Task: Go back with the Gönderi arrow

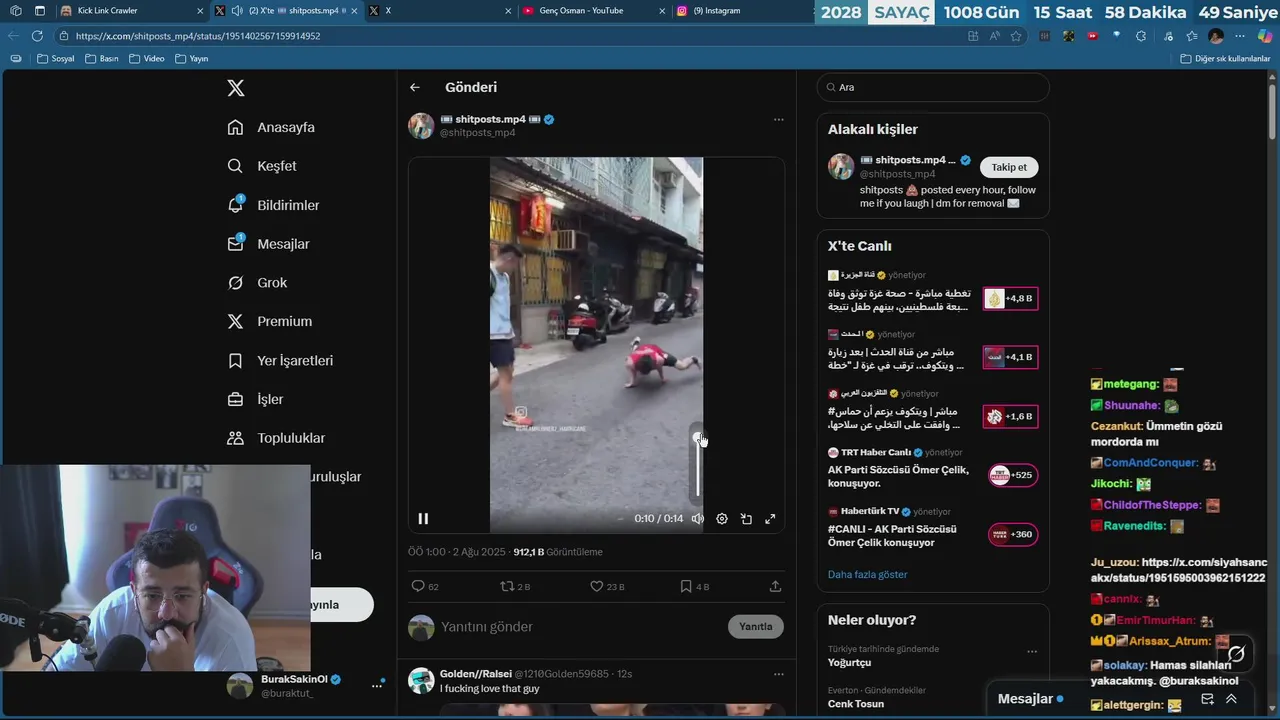Action: tap(415, 87)
